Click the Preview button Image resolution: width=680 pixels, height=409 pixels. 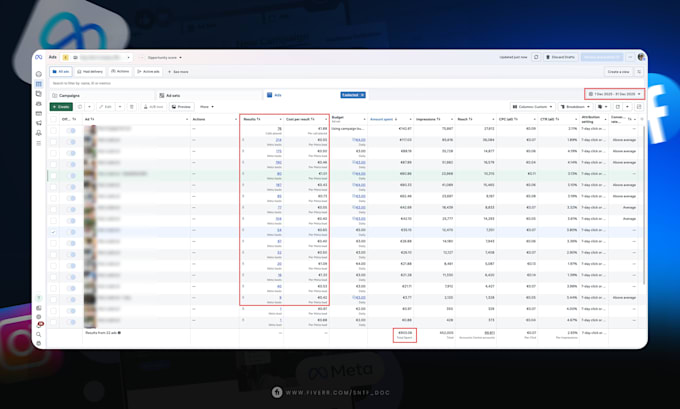[181, 107]
